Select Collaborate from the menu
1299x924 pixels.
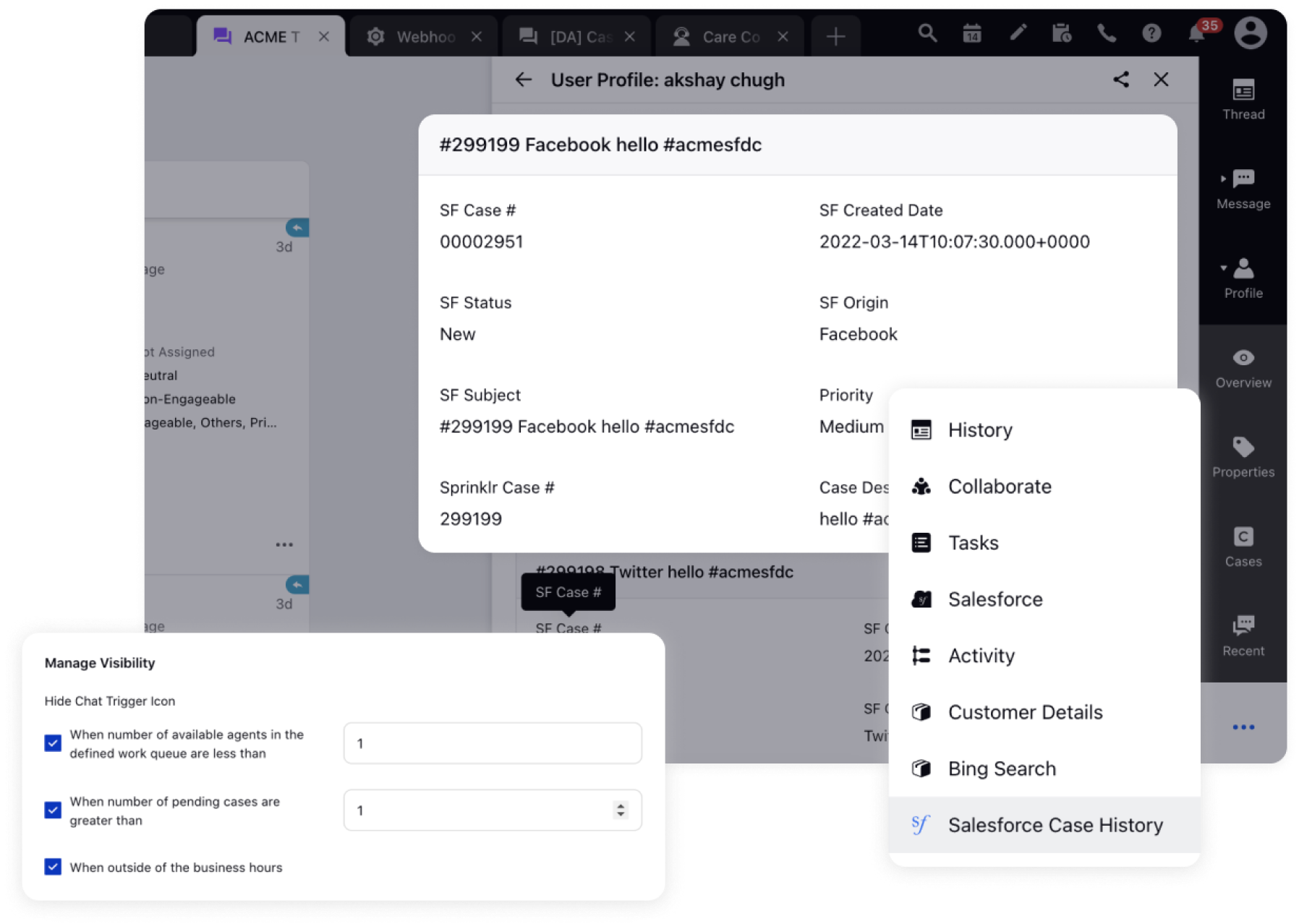click(x=1044, y=487)
